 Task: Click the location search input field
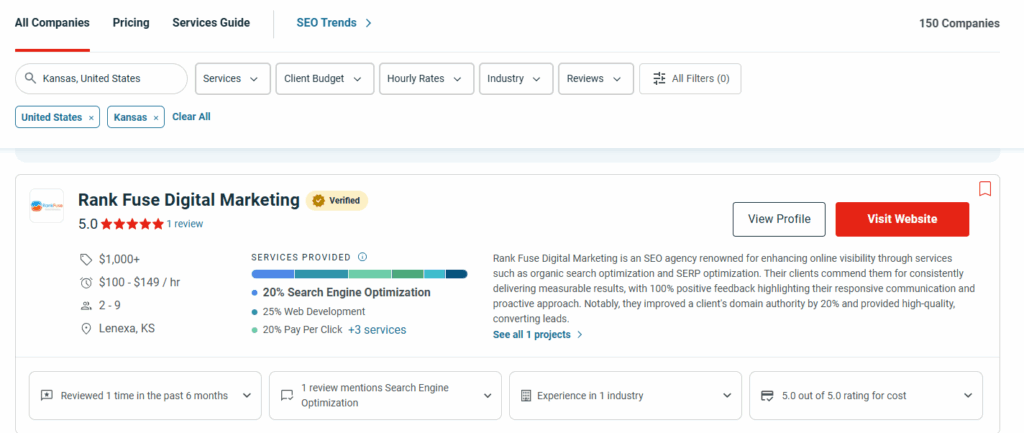point(110,79)
